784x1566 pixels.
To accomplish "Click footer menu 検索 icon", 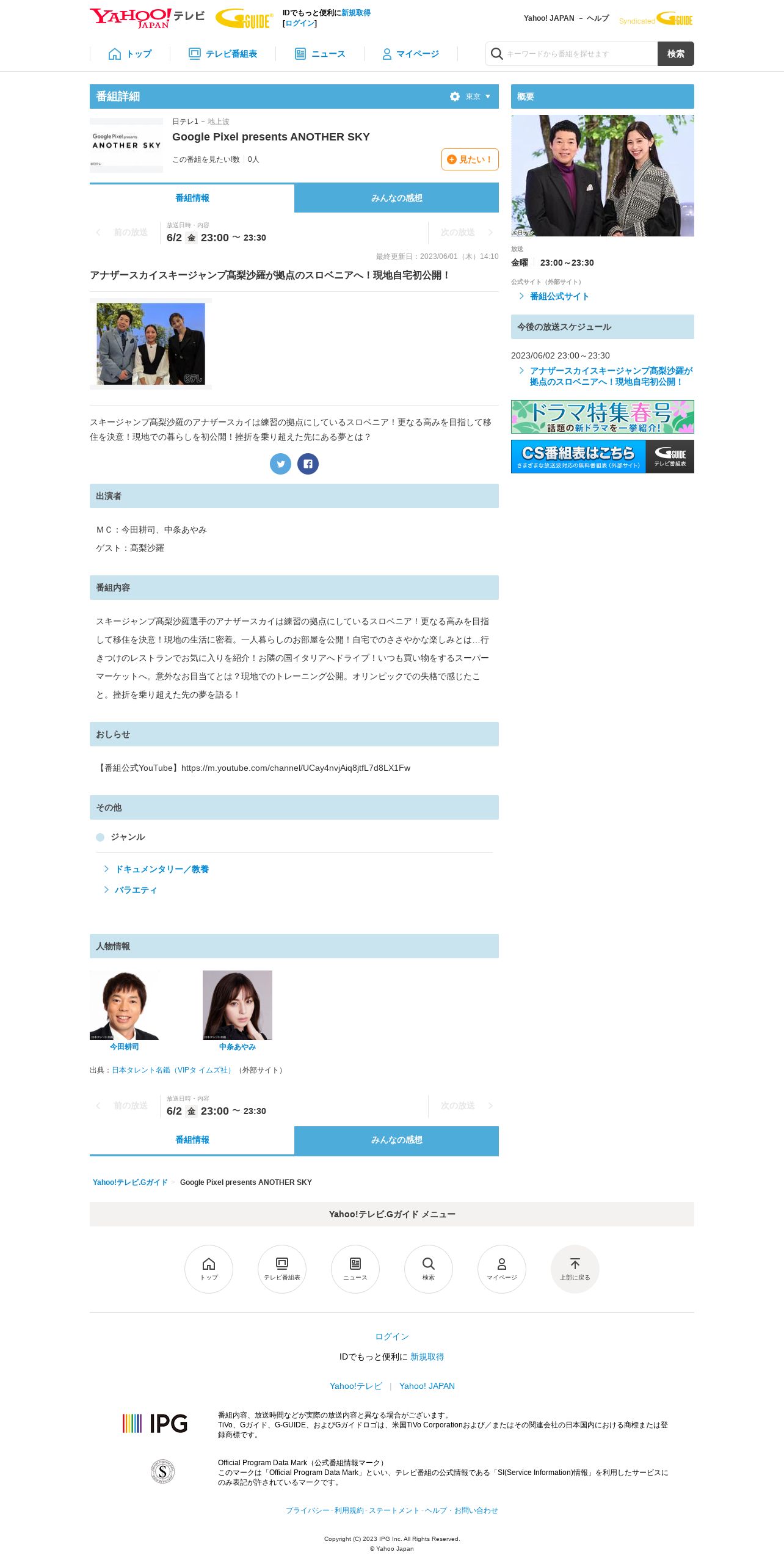I will coord(429,1269).
